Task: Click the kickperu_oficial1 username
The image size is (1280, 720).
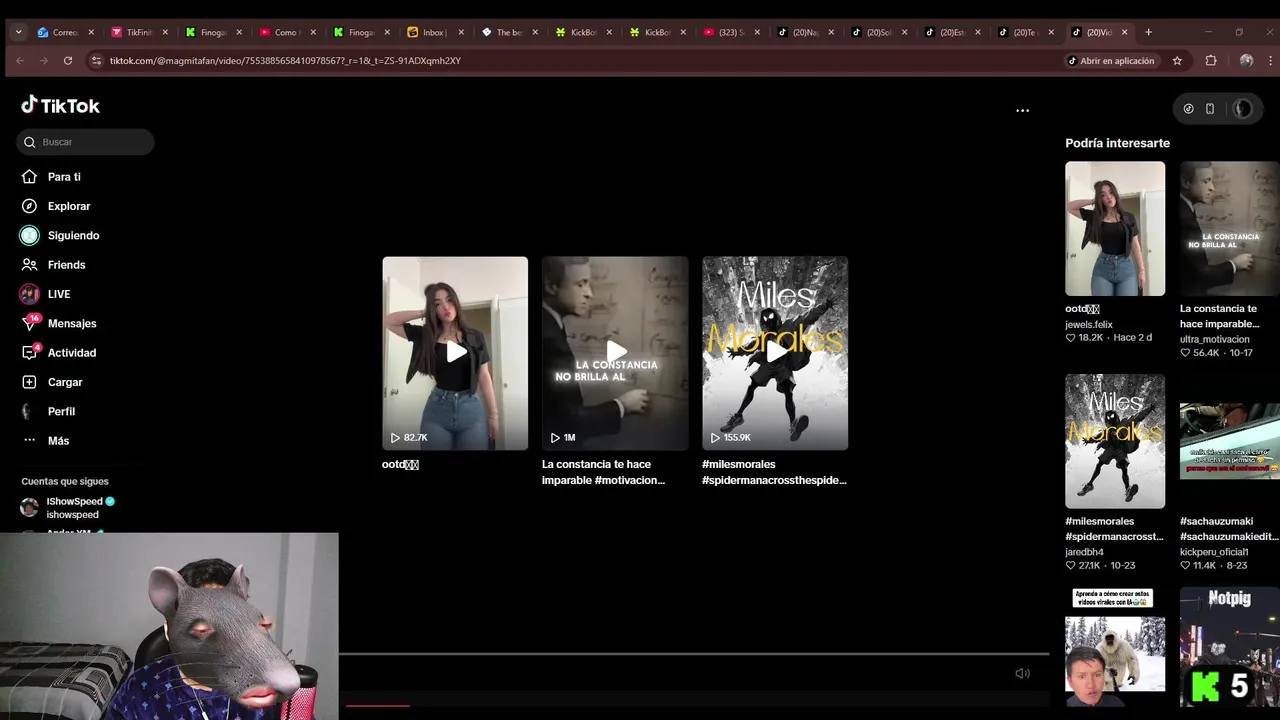Action: [x=1214, y=552]
